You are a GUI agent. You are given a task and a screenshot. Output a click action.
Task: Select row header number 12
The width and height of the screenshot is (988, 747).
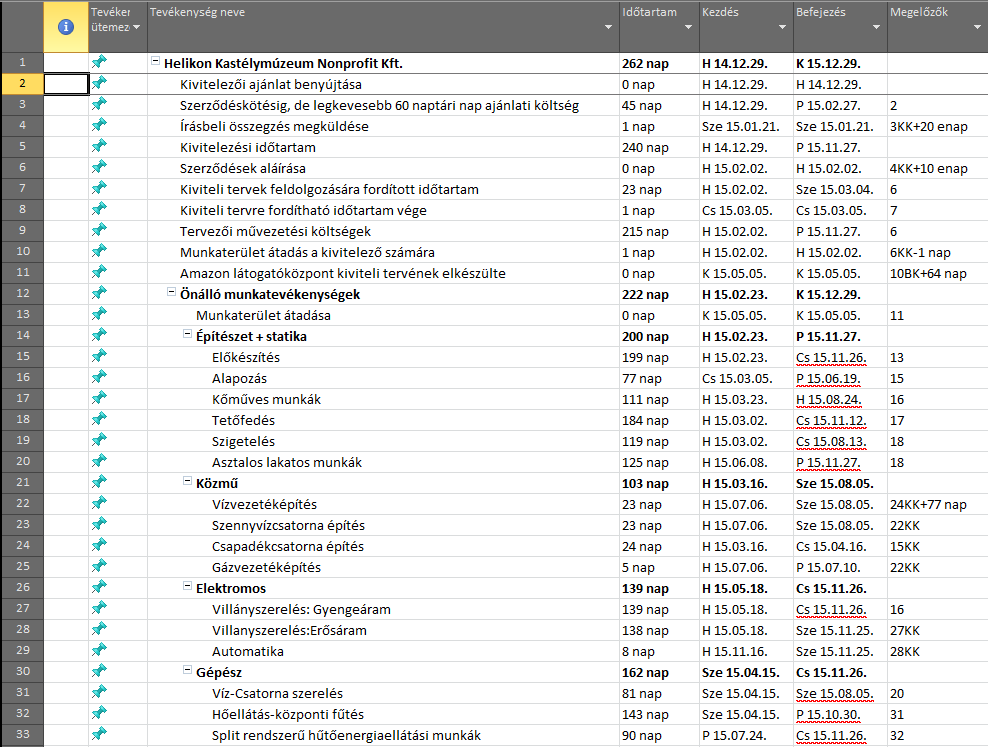pos(22,294)
